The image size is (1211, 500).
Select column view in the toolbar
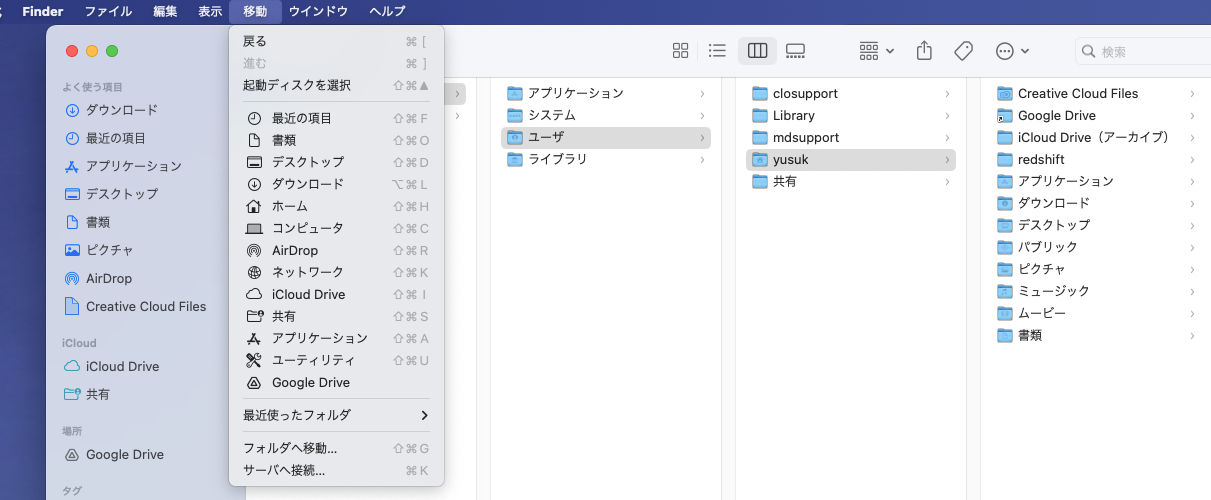point(757,51)
